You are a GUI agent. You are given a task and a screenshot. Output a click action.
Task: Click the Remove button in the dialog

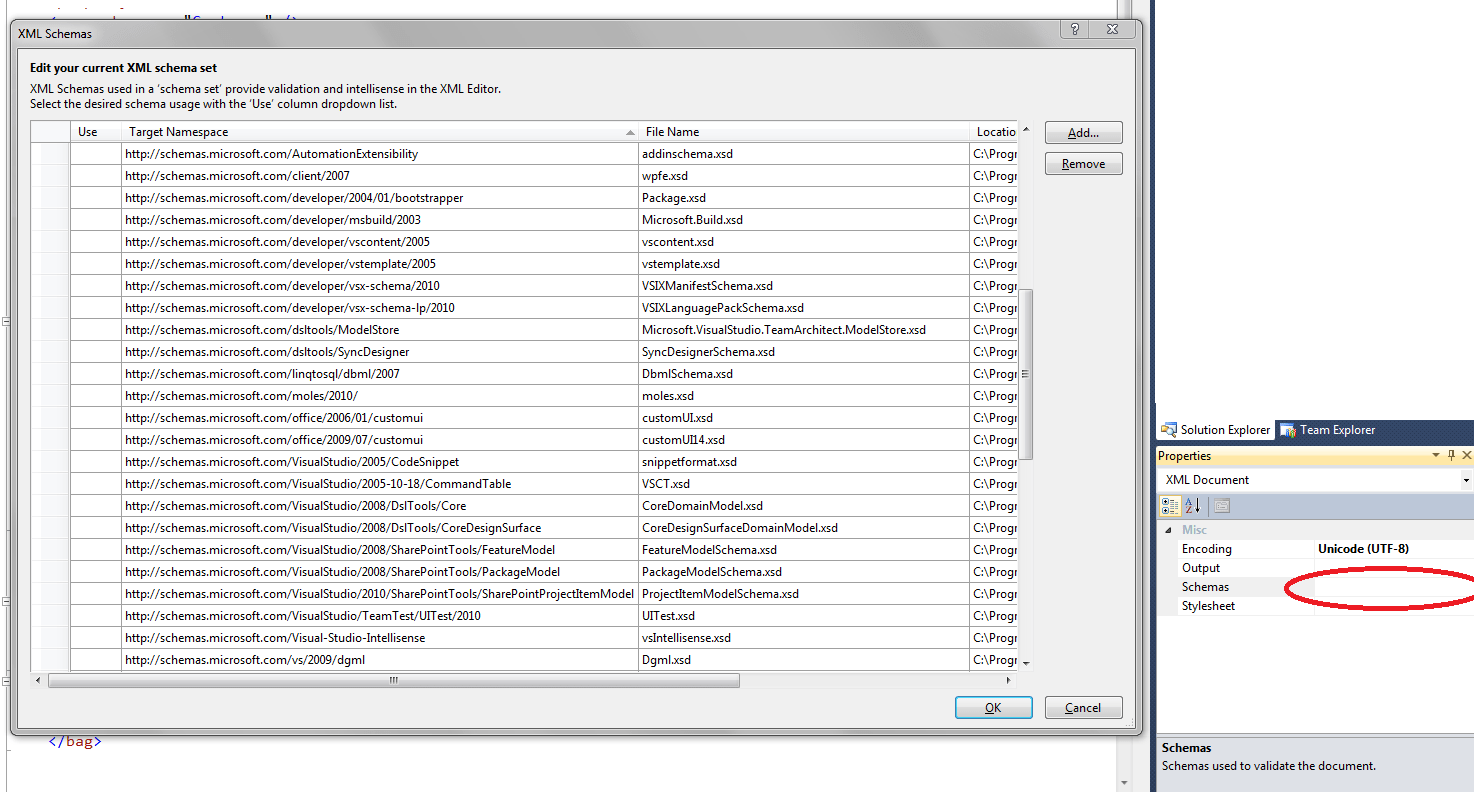pos(1083,163)
